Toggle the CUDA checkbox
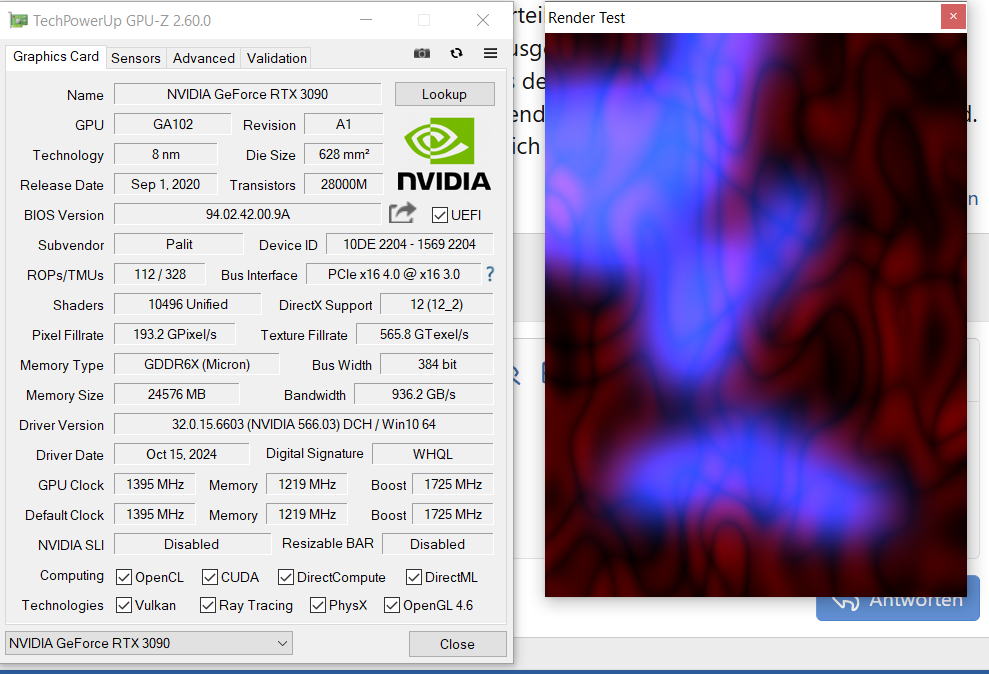The height and width of the screenshot is (674, 989). coord(209,577)
